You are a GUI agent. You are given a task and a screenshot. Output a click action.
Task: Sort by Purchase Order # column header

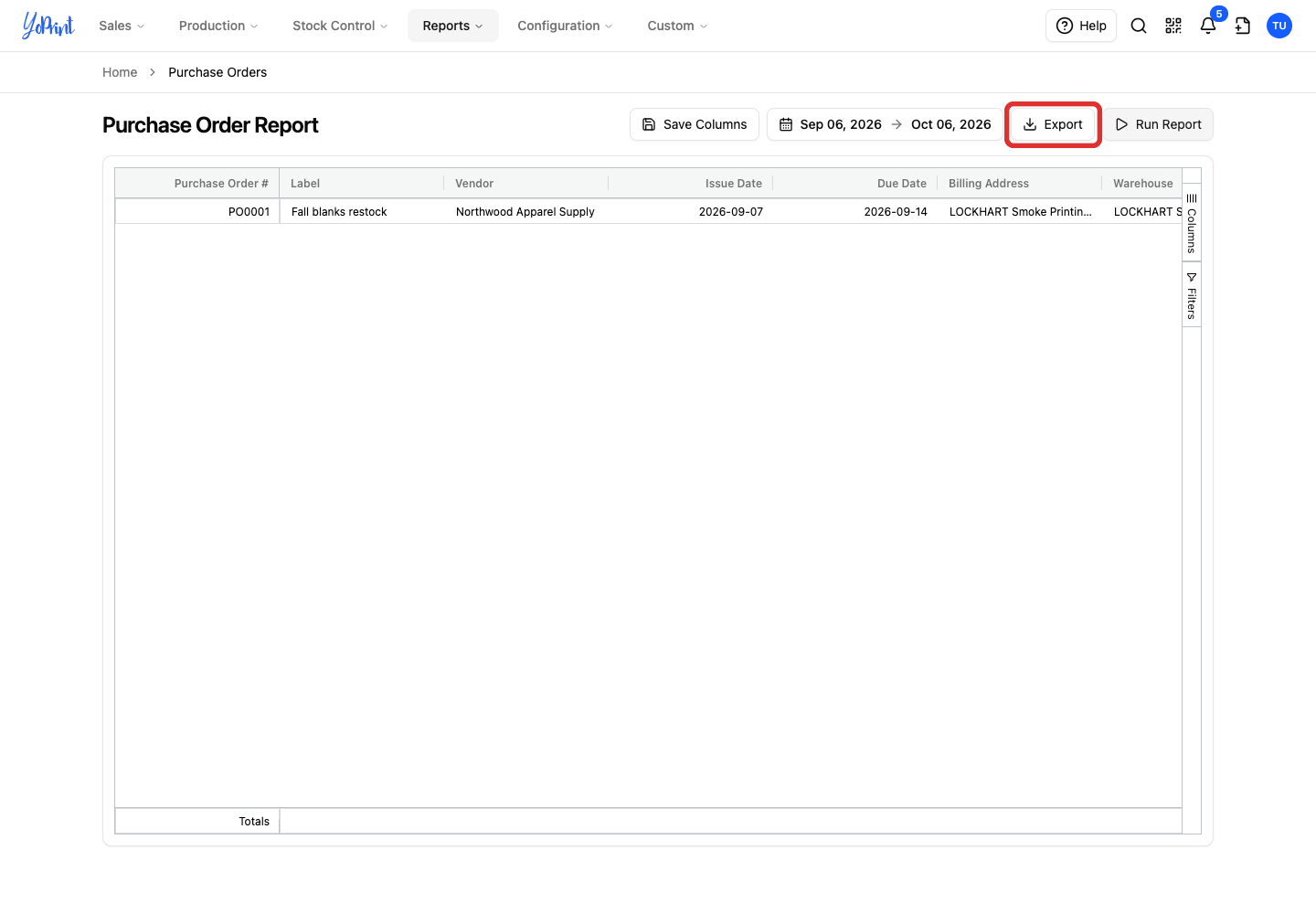pos(197,184)
